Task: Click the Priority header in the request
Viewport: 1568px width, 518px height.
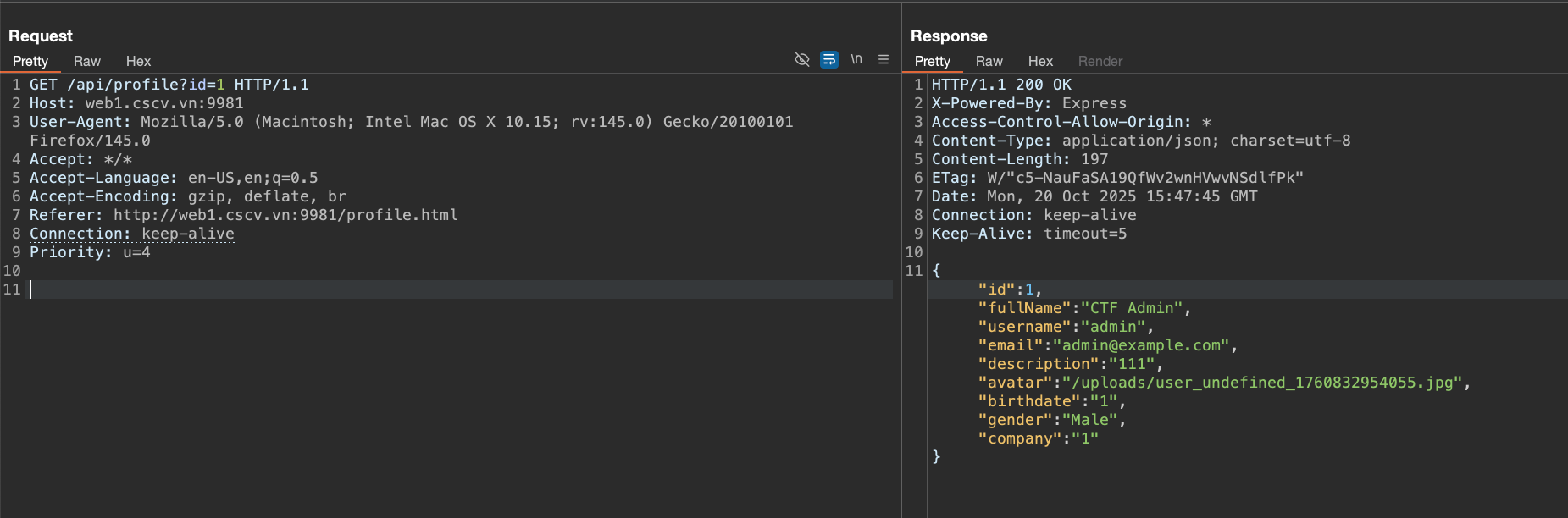Action: click(90, 252)
